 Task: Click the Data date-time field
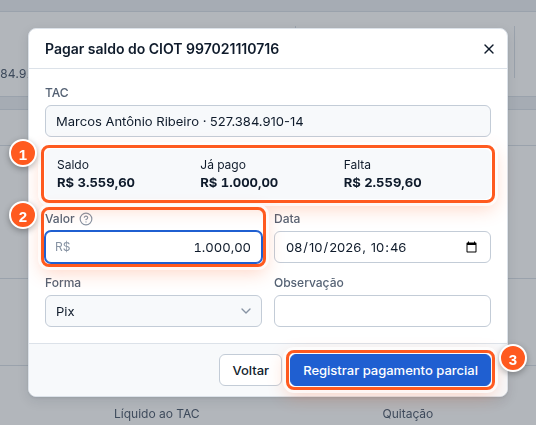tap(382, 247)
